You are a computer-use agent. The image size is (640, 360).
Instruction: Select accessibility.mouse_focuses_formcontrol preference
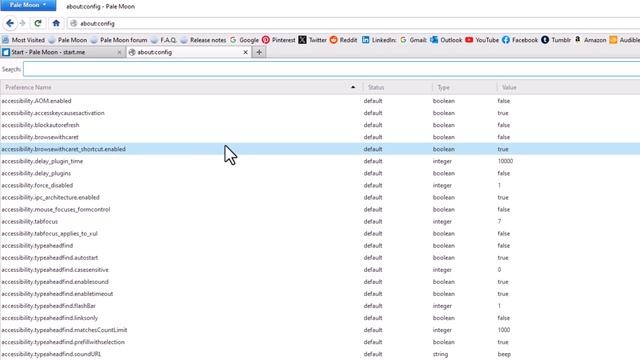(320, 209)
